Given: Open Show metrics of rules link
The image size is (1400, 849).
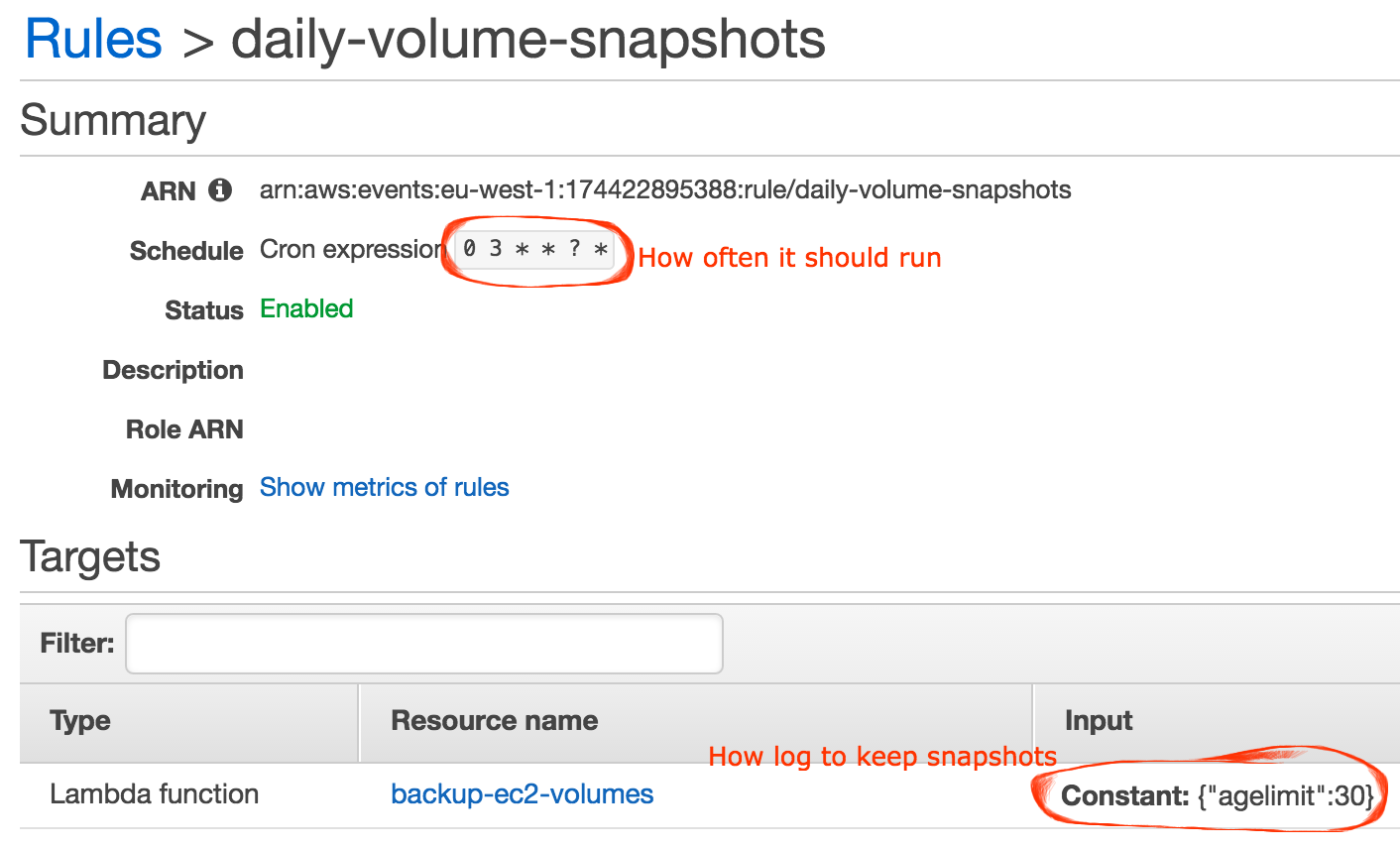Looking at the screenshot, I should [x=384, y=487].
